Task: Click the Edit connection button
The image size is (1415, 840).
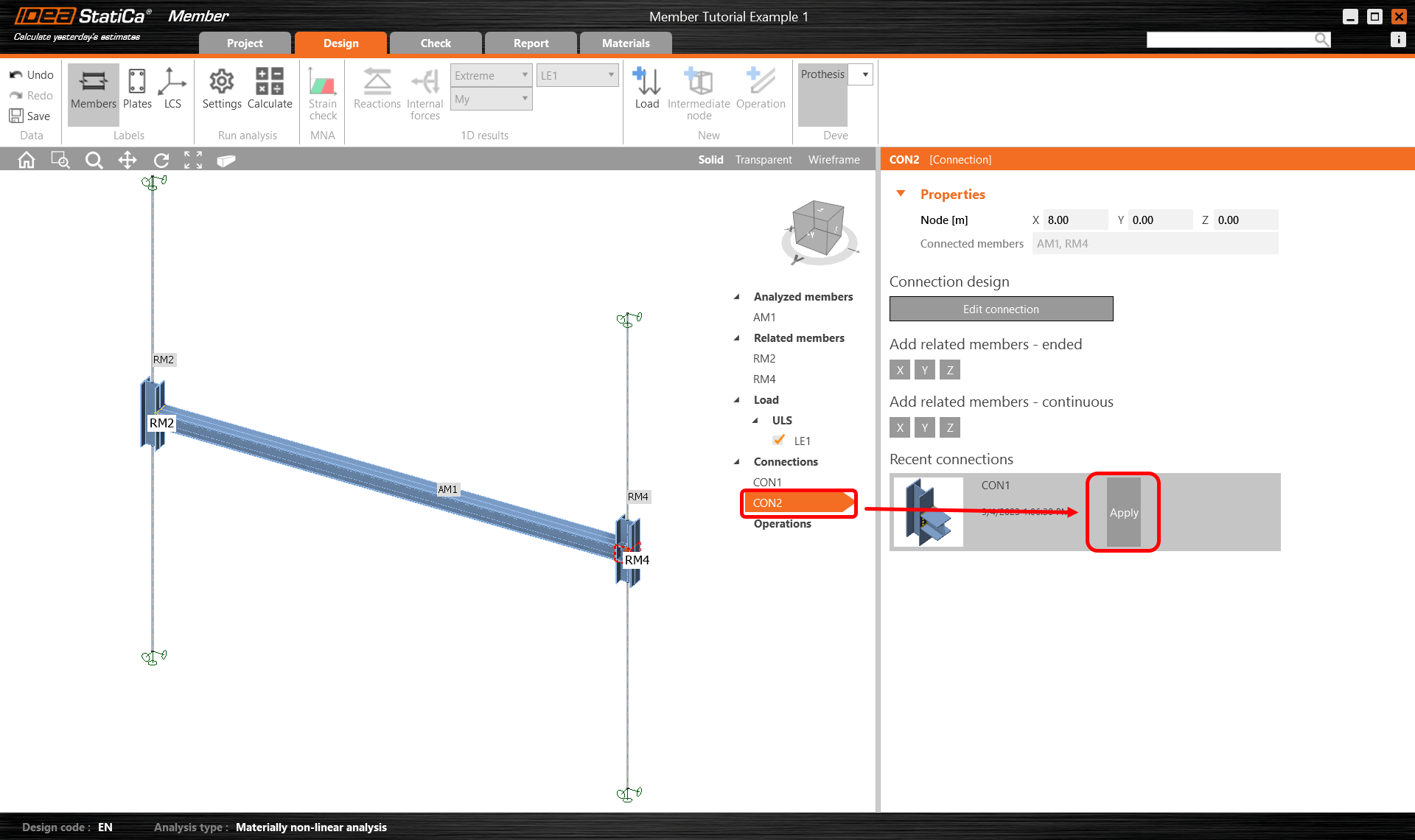Action: [1000, 309]
